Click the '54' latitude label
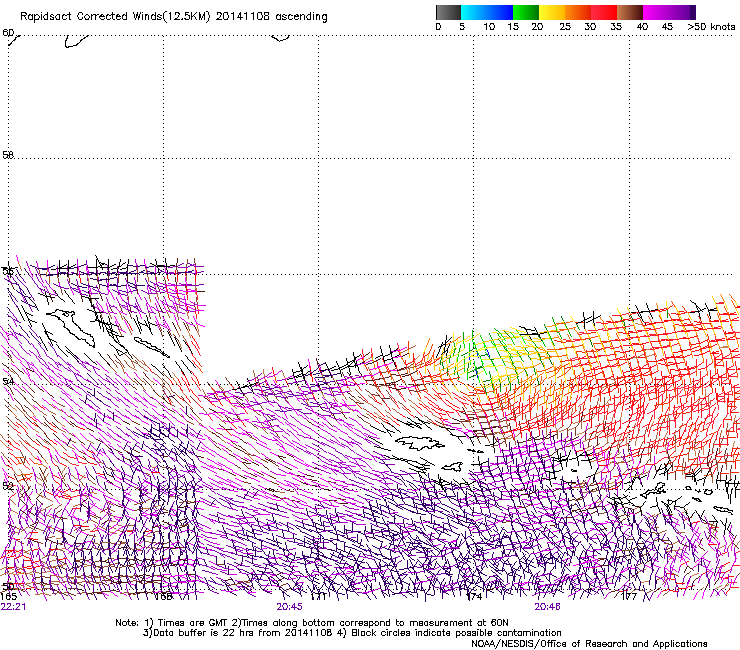 [8, 381]
